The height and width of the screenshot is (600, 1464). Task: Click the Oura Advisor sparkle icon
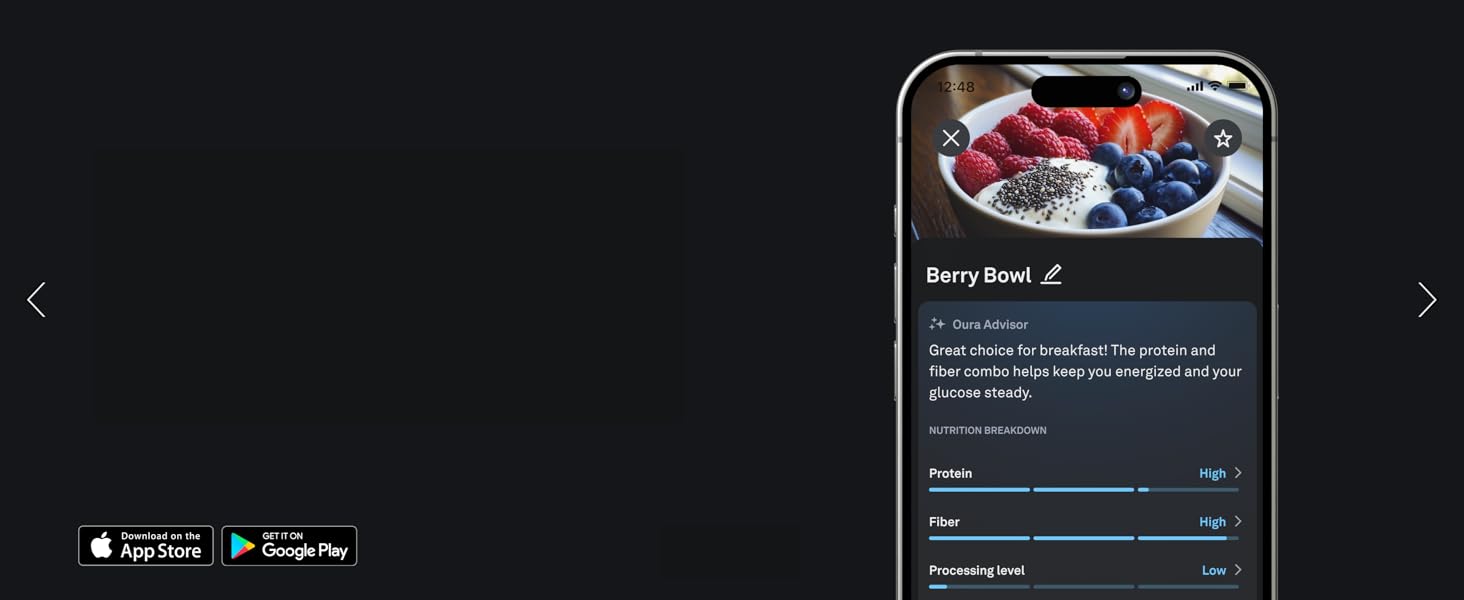(937, 324)
